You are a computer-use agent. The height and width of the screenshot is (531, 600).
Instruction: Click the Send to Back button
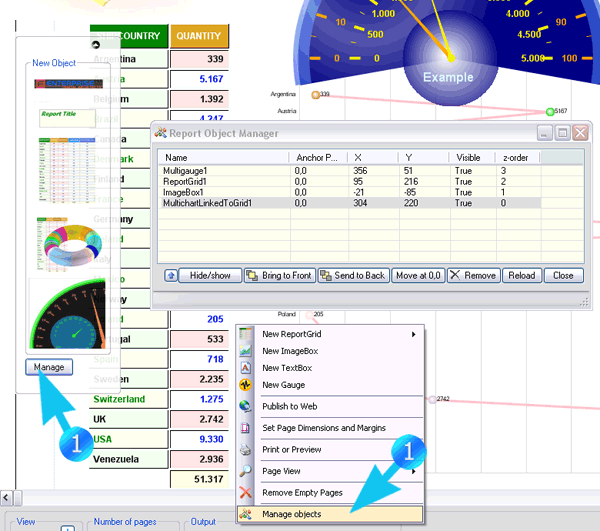[353, 275]
